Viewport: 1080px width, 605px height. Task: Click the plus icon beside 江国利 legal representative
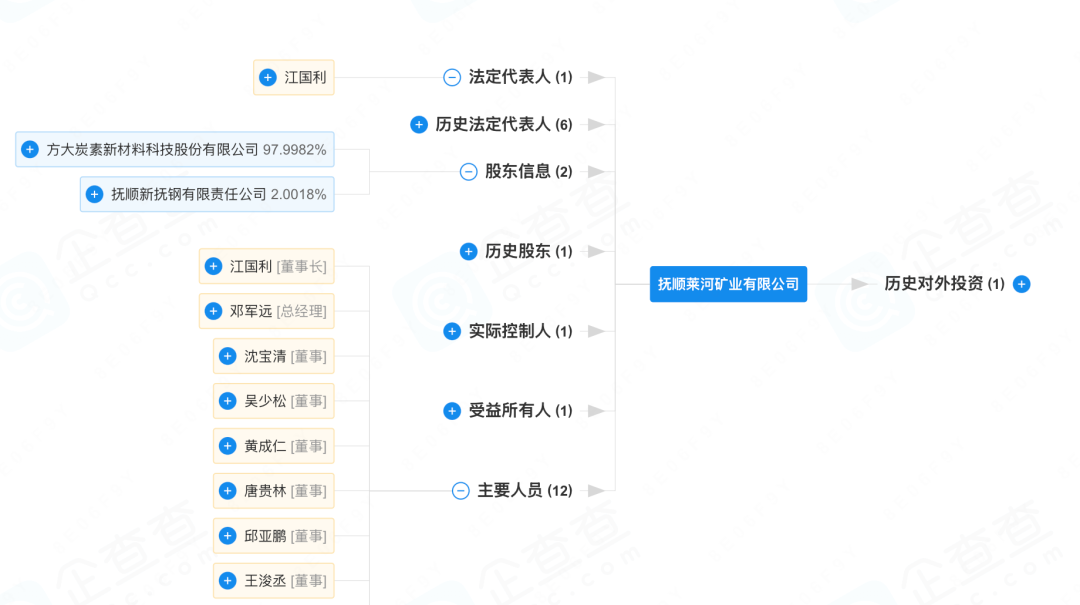(268, 77)
